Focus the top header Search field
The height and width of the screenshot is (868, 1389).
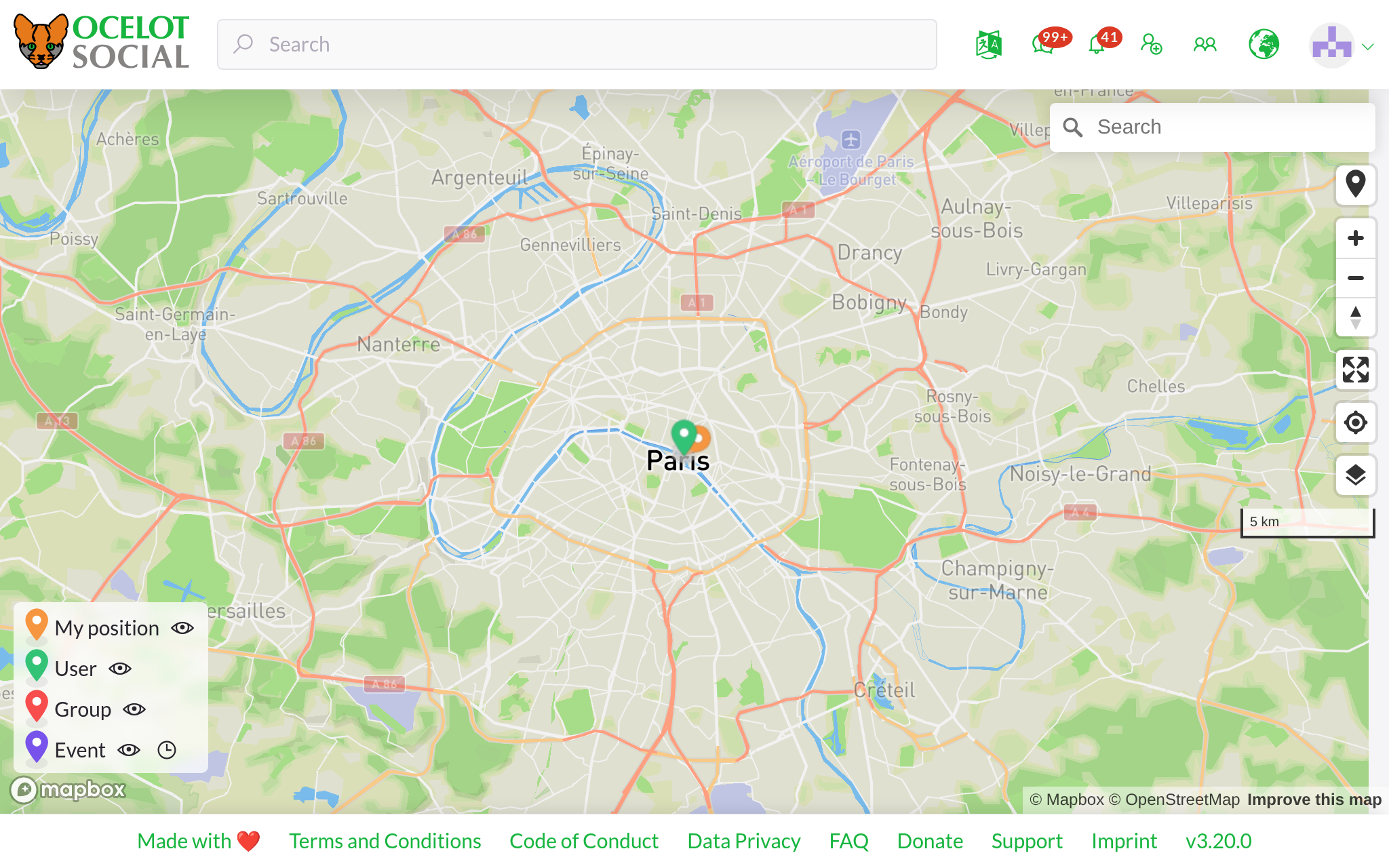tap(577, 44)
